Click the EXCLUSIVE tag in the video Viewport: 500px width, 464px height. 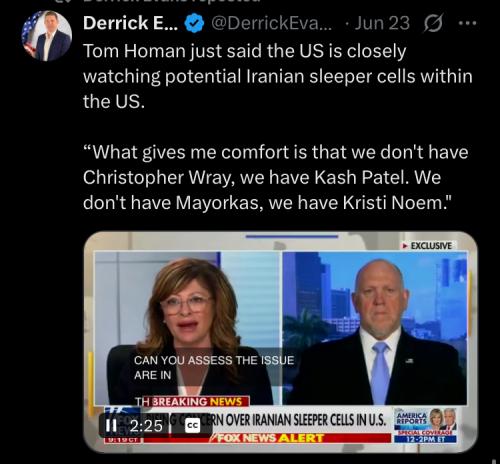[427, 246]
